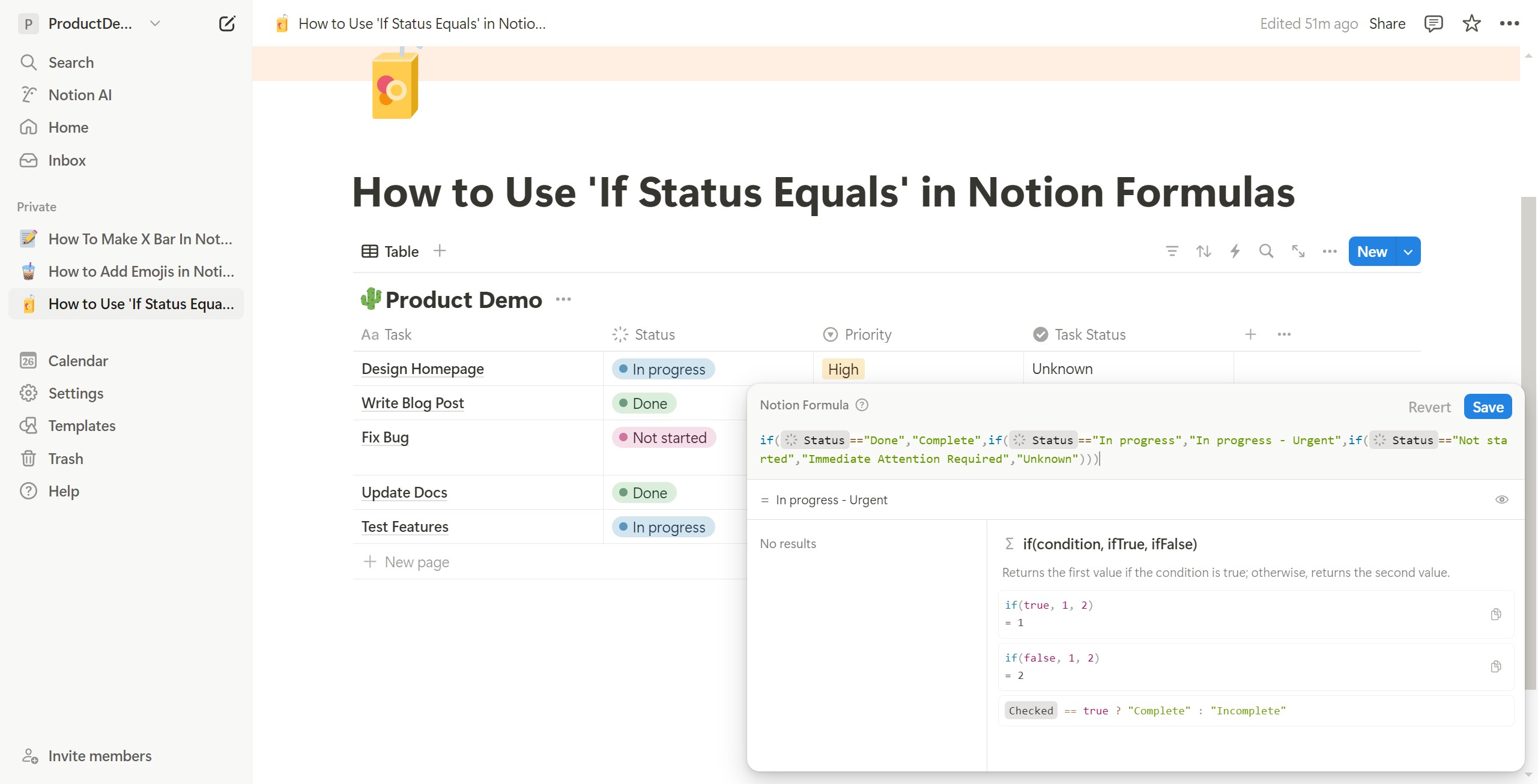This screenshot has width=1538, height=784.
Task: Expand the ProductDe... workspace switcher
Action: point(90,23)
